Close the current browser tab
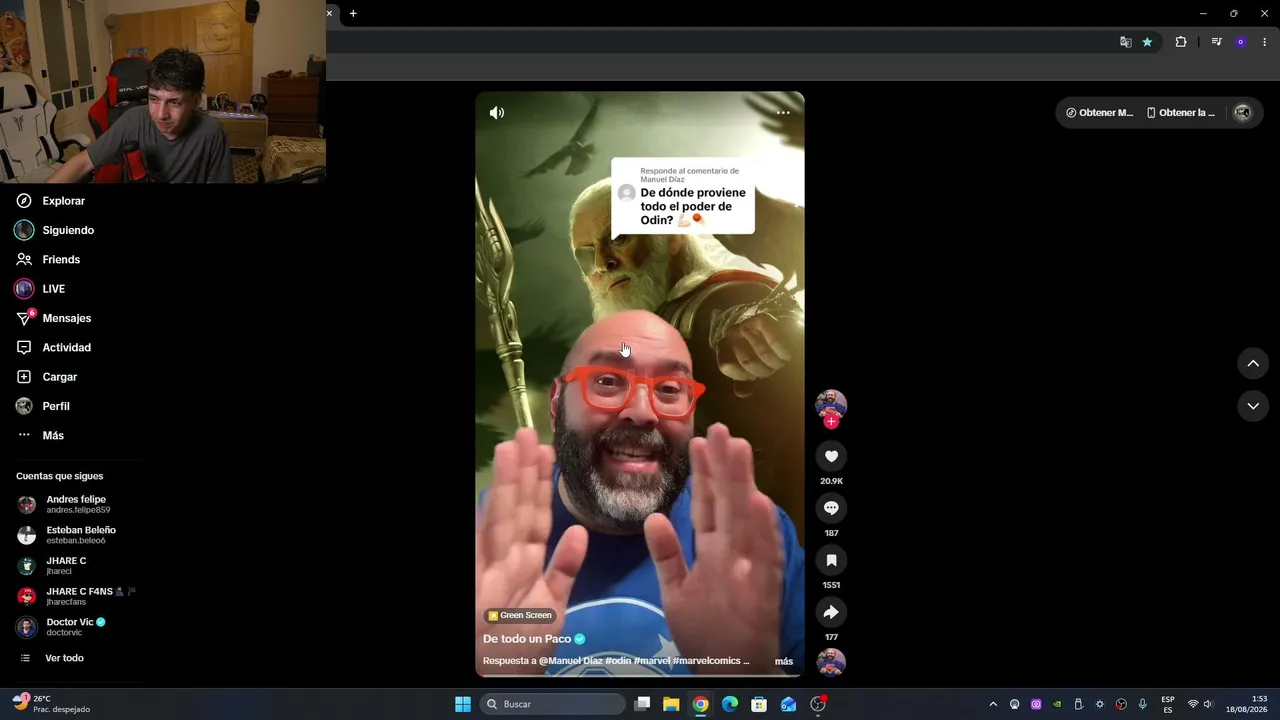Screen dimensions: 1280x720 coord(329,13)
